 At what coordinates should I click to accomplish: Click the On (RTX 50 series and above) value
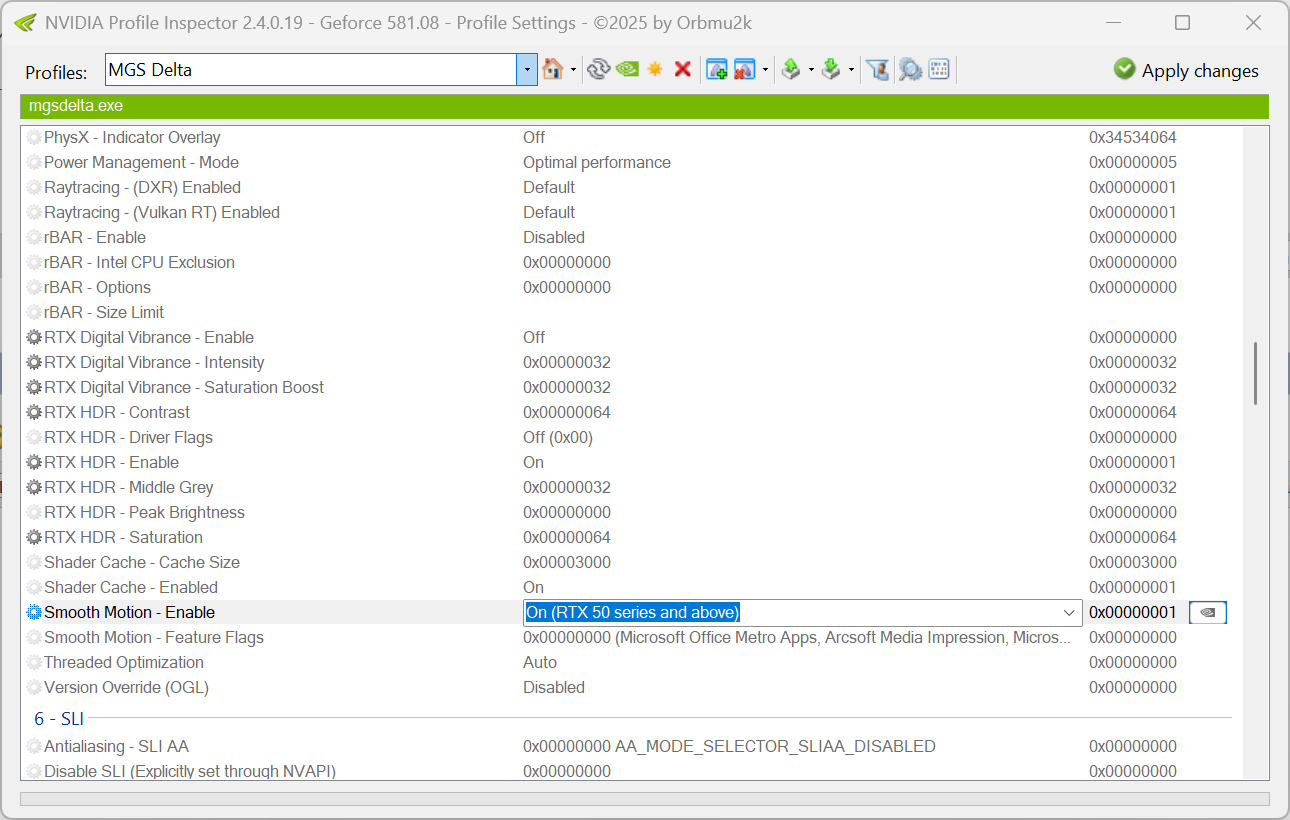632,612
